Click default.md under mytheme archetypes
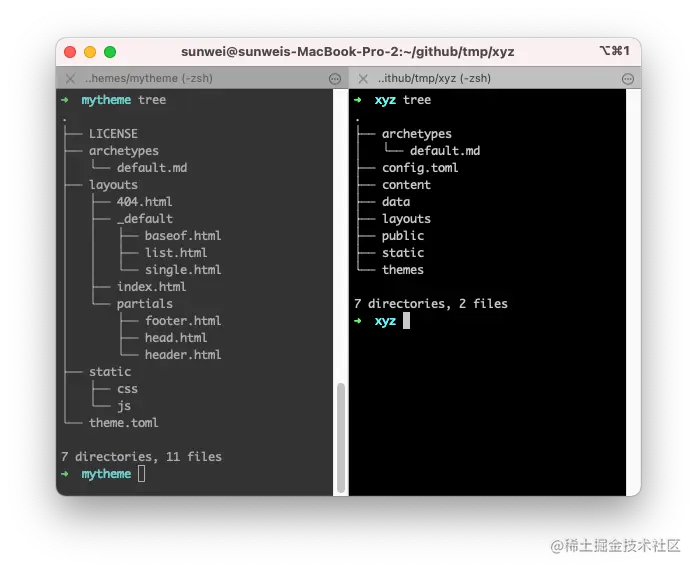 152,168
